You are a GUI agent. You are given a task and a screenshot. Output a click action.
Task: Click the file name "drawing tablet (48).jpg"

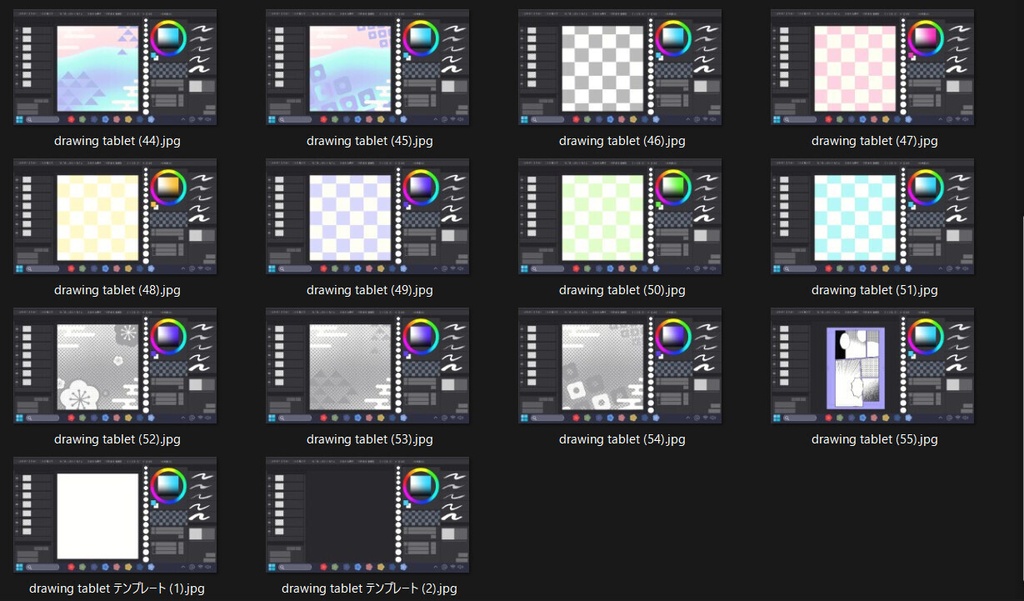[117, 290]
